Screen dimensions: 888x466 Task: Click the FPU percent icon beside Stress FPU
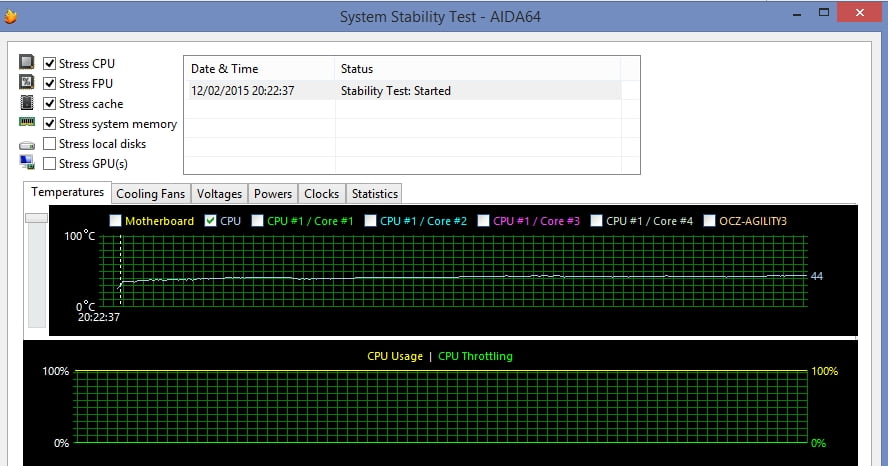[x=26, y=82]
